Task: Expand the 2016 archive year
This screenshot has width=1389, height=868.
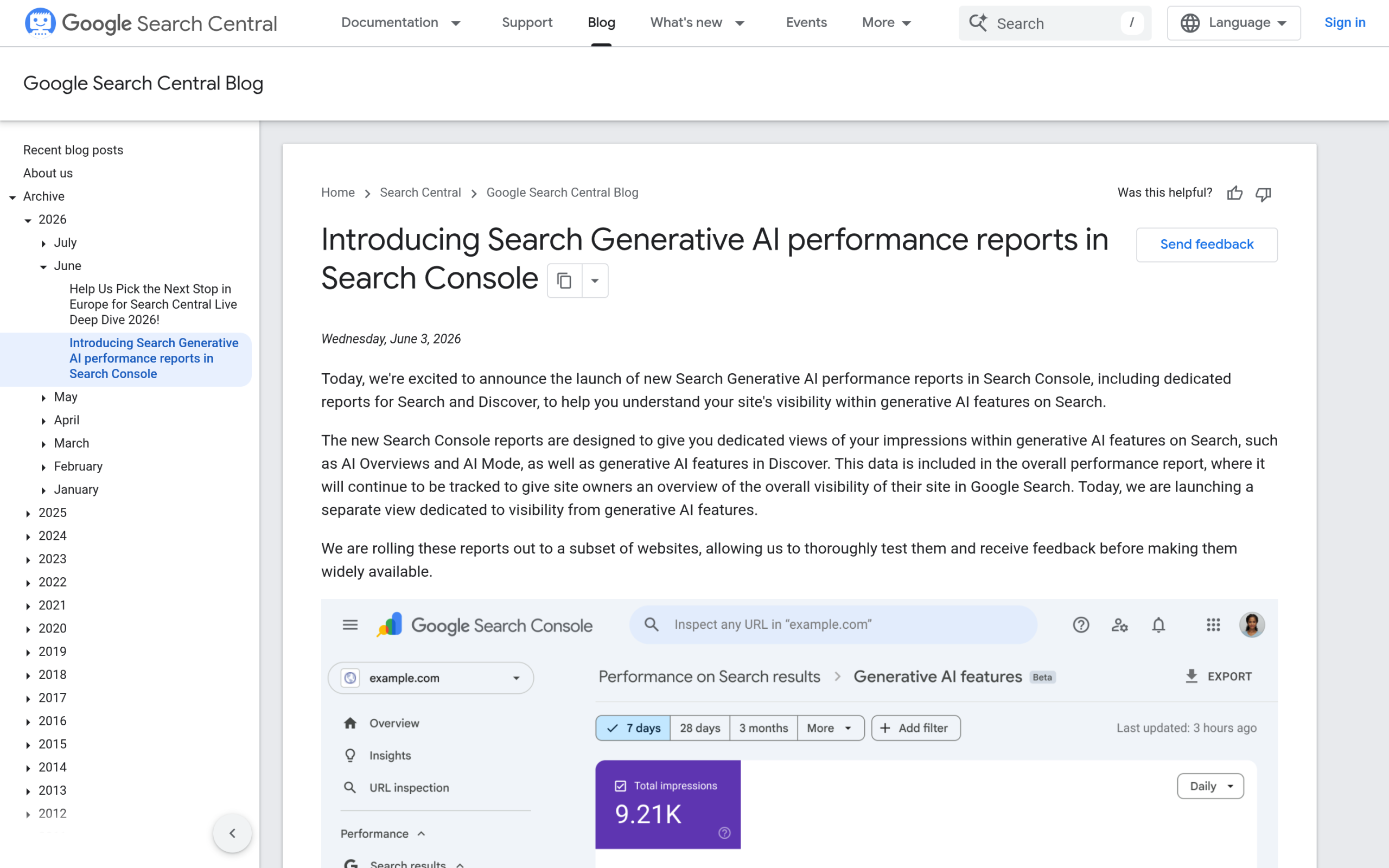Action: 28,722
